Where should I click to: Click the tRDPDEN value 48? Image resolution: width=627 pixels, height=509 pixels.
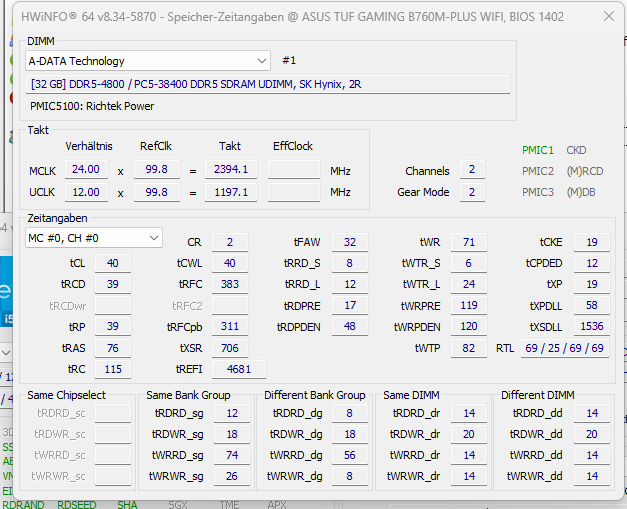tap(349, 326)
